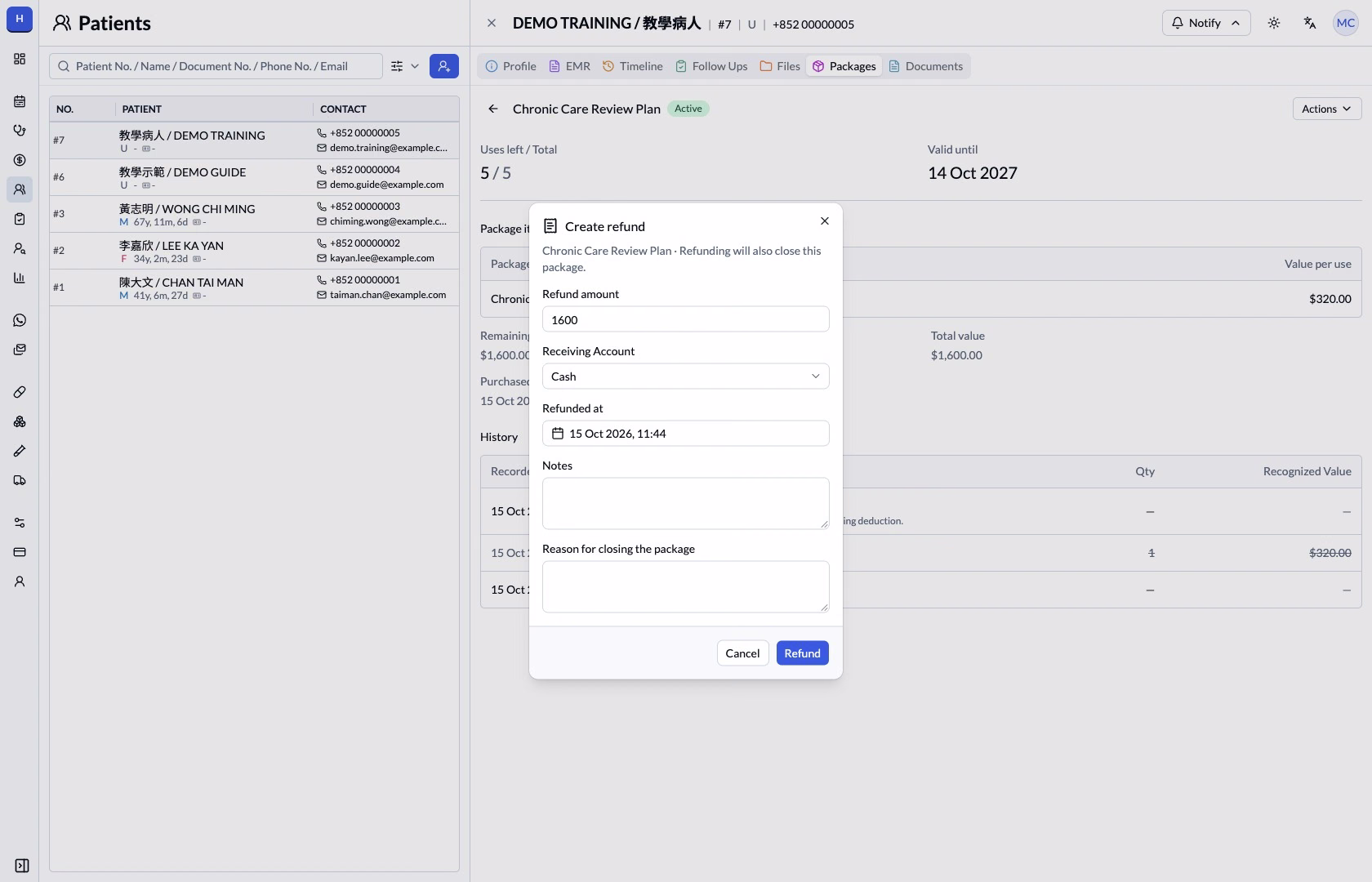Open the pill medication icon in sidebar
1372x882 pixels.
[x=20, y=392]
